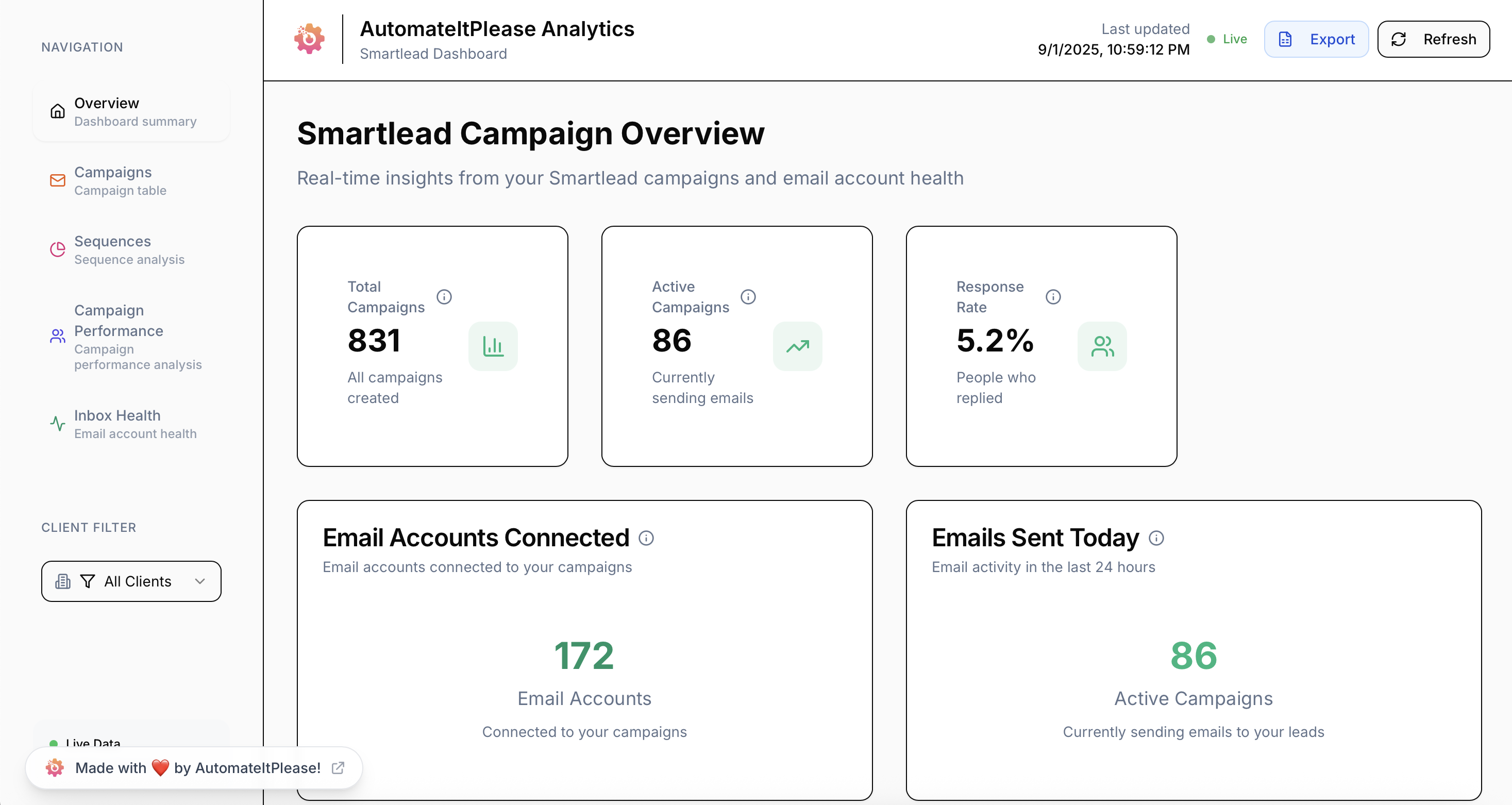Click the funnel filter icon in client filter
Image resolution: width=1512 pixels, height=805 pixels.
click(x=88, y=581)
